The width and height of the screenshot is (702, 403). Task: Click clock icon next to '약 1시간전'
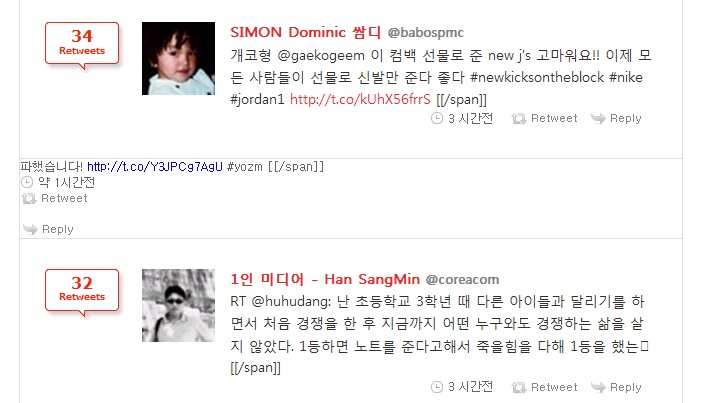click(x=27, y=182)
